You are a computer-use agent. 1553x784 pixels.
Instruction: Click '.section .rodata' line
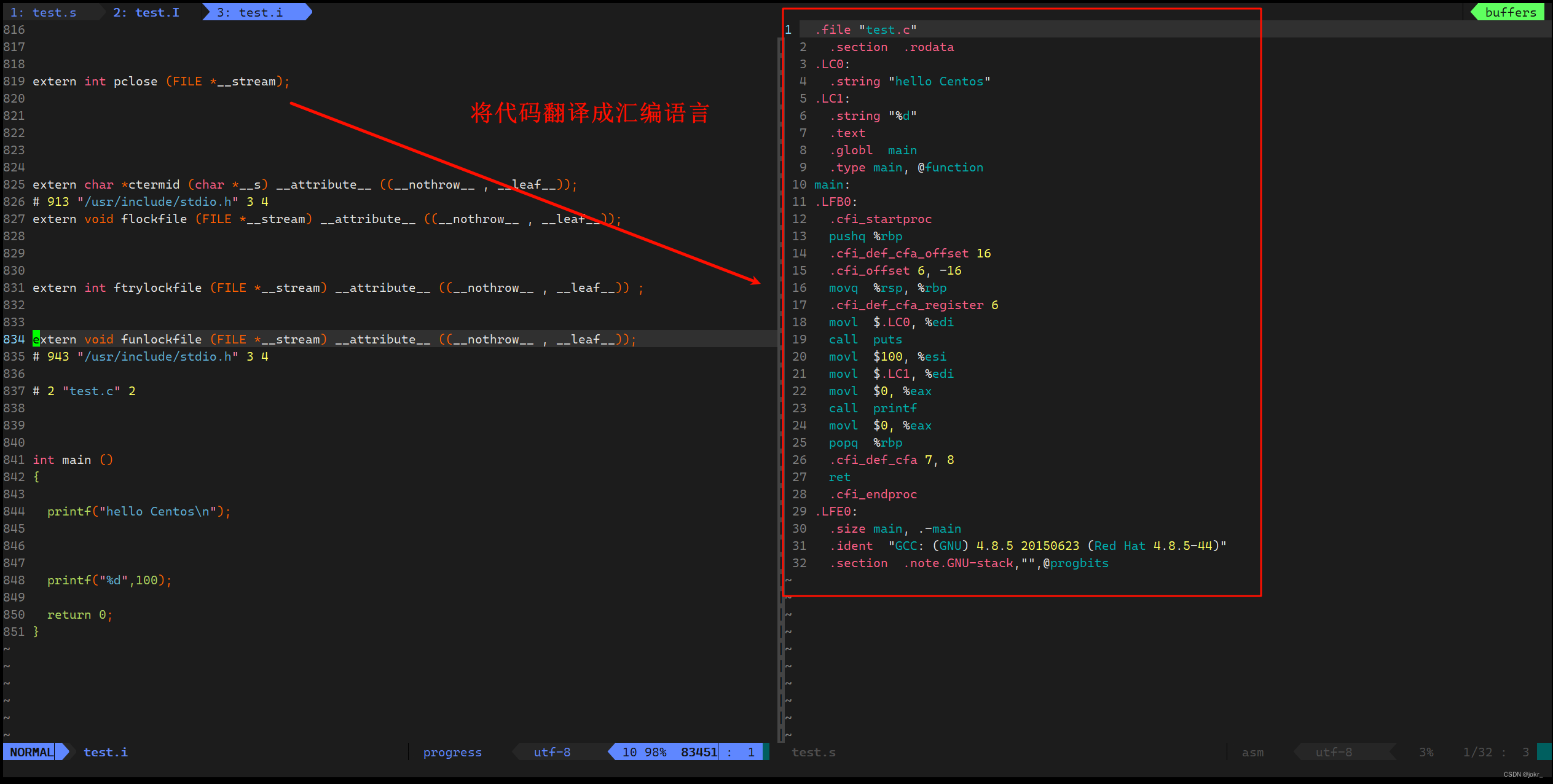pos(892,47)
